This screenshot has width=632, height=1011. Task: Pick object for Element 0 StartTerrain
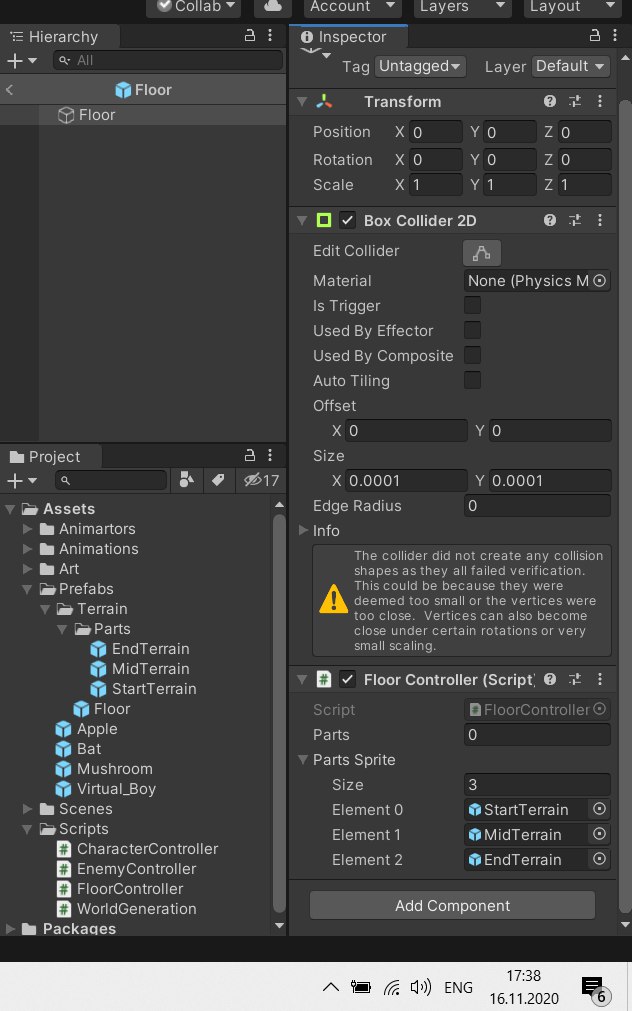(599, 809)
